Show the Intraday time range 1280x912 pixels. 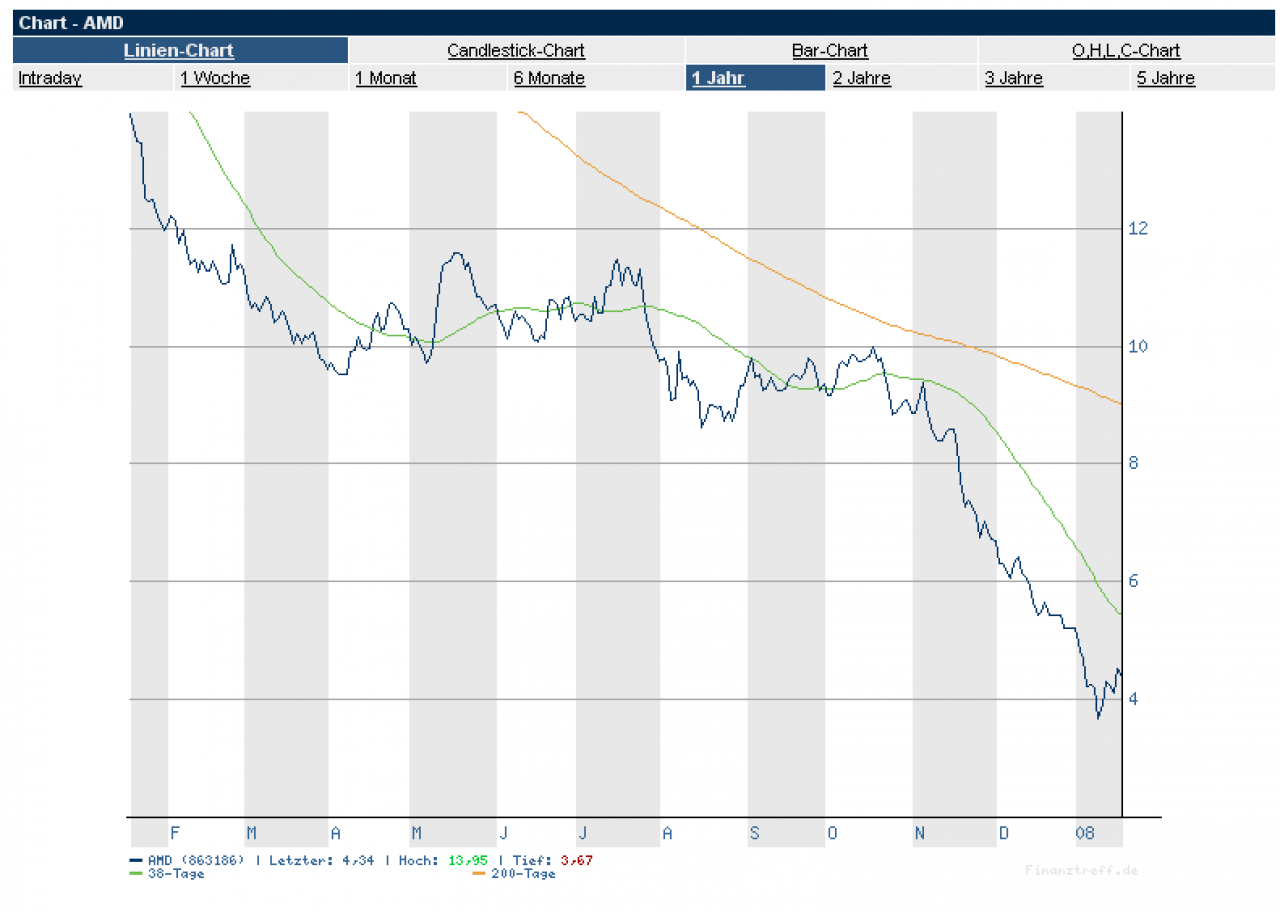(50, 78)
